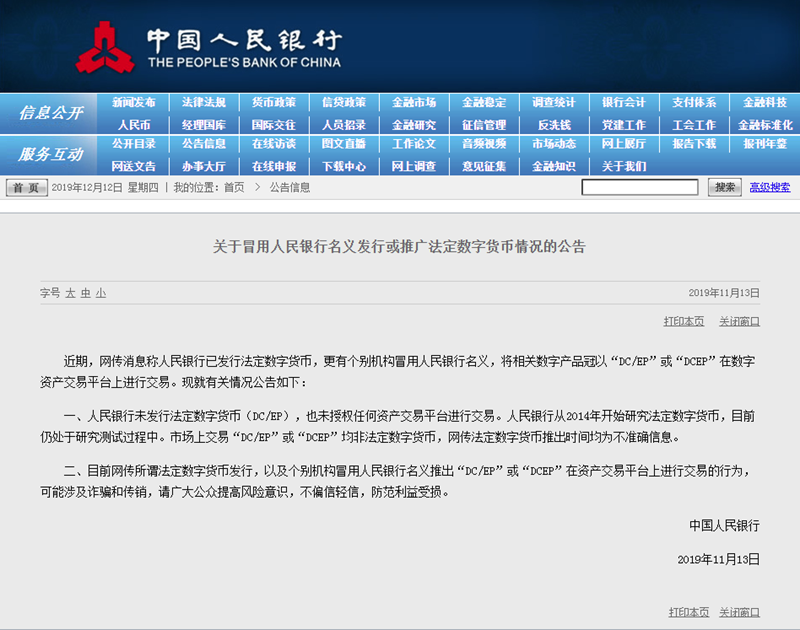Click bottom 关闭窗口 close window link
The width and height of the screenshot is (800, 630).
click(739, 611)
